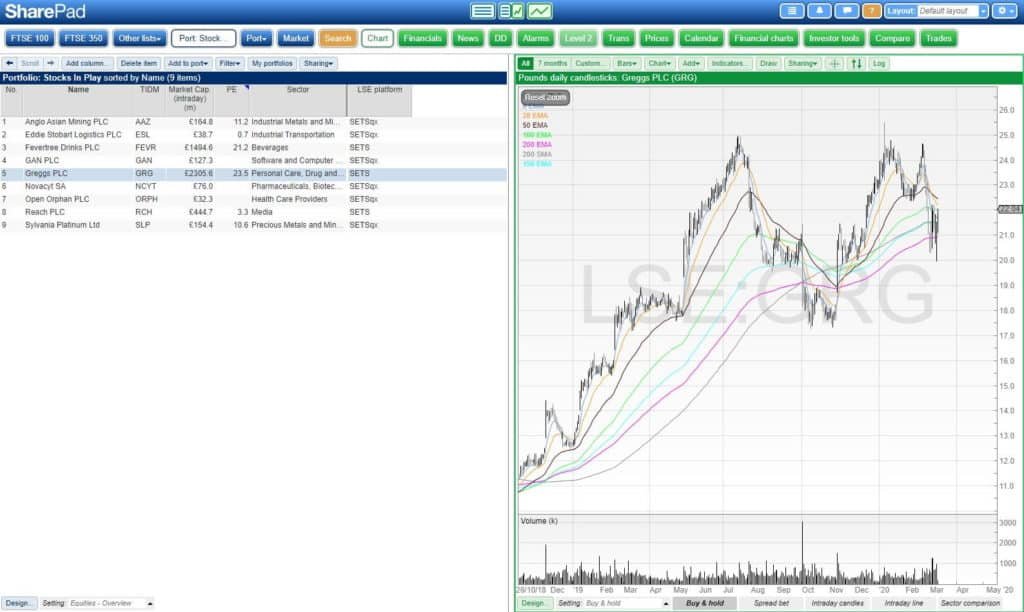Open the Financial charts tab
This screenshot has height=612, width=1024.
pyautogui.click(x=763, y=39)
